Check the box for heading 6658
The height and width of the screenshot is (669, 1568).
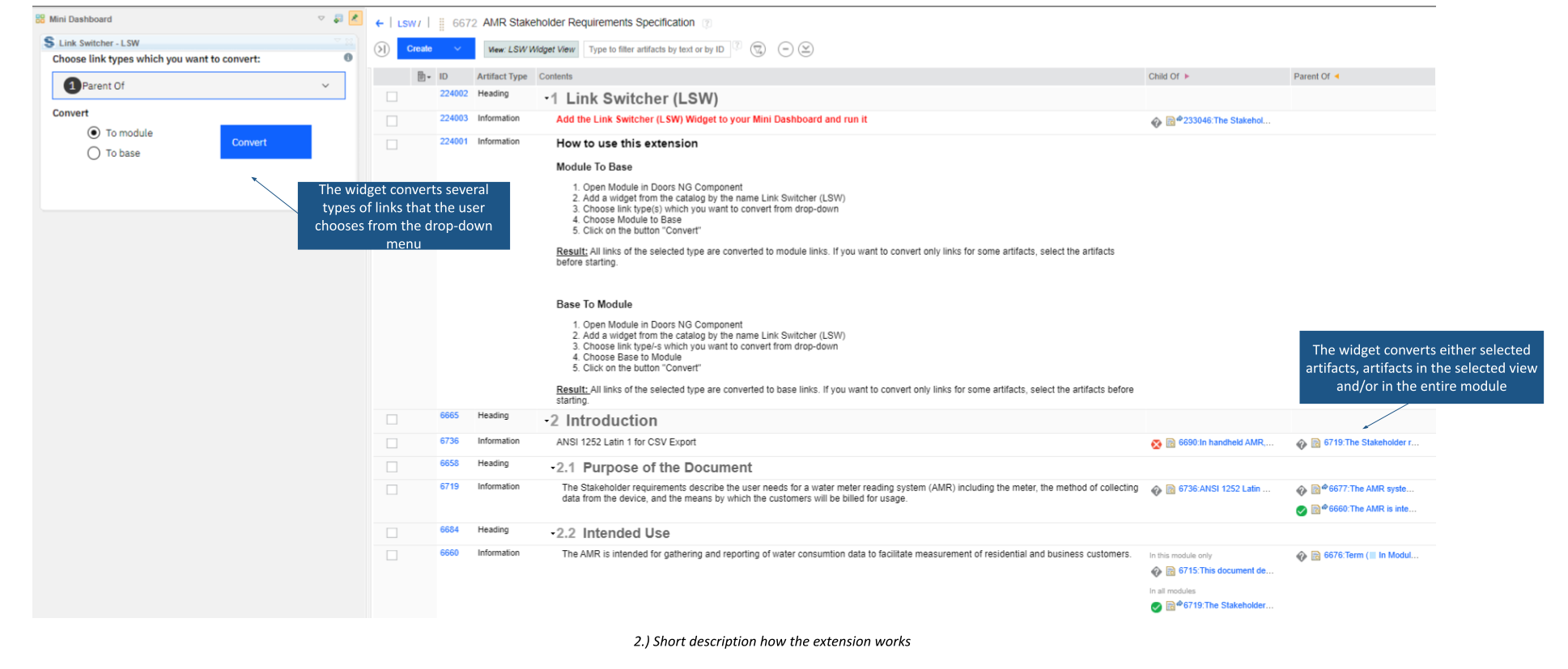(x=392, y=468)
